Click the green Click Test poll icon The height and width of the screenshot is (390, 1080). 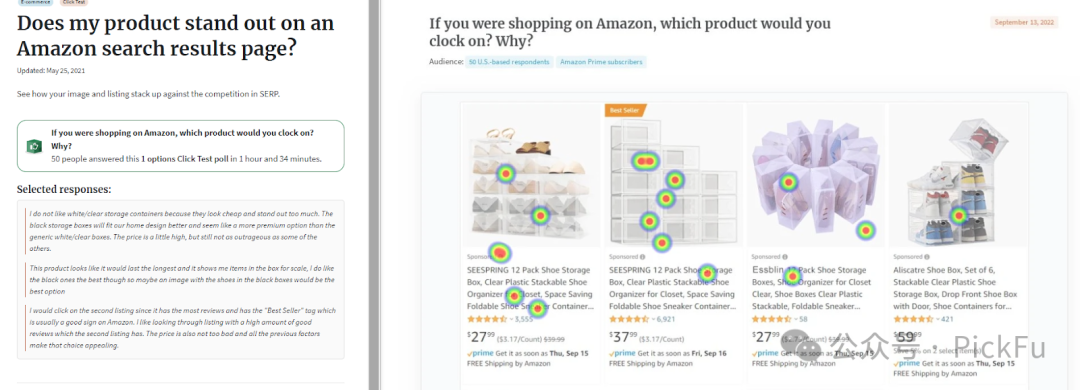(x=33, y=145)
